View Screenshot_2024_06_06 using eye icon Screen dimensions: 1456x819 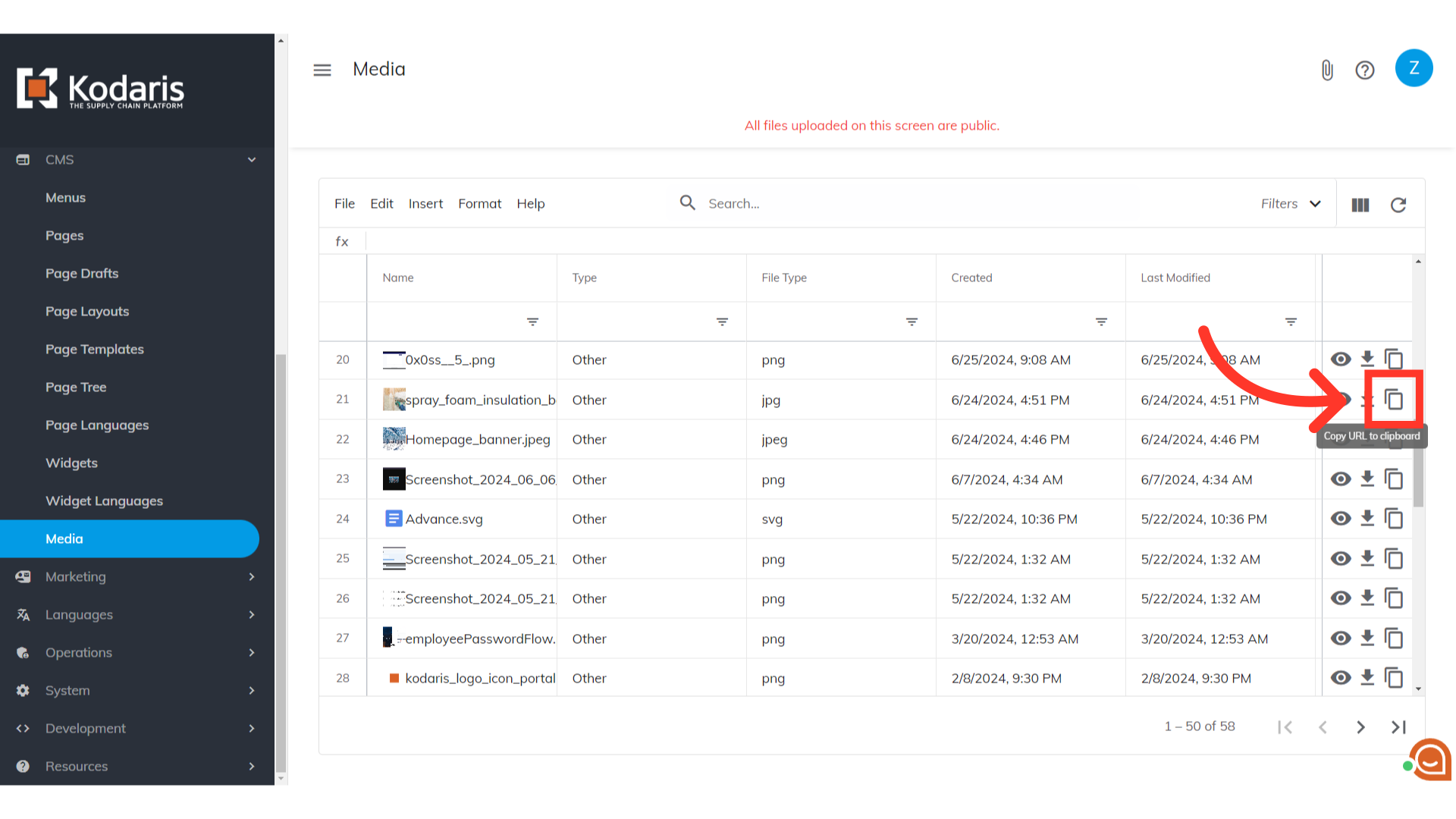[1340, 479]
